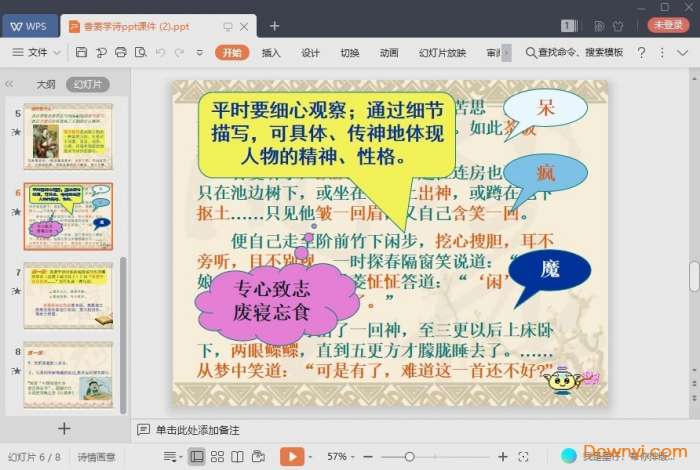Click the 呆 speech bubble
The image size is (700, 470).
(x=546, y=108)
